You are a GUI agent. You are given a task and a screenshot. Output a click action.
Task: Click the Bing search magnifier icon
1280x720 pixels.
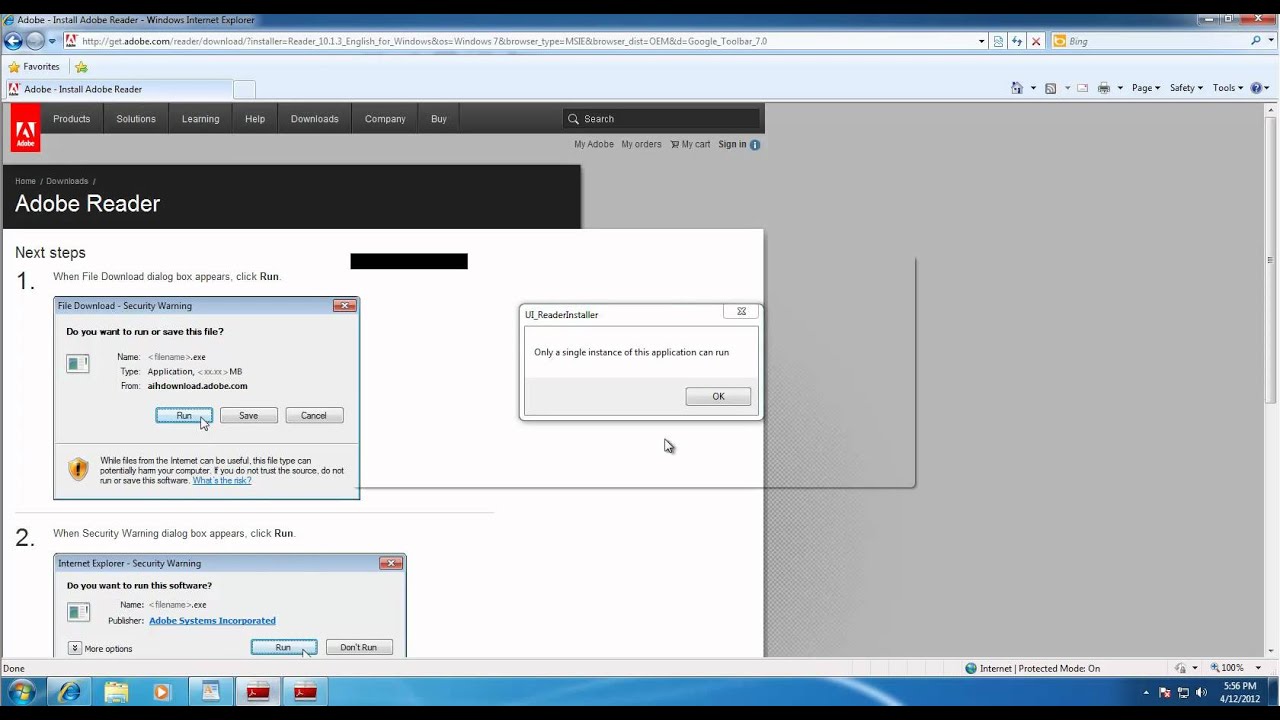pos(1256,41)
